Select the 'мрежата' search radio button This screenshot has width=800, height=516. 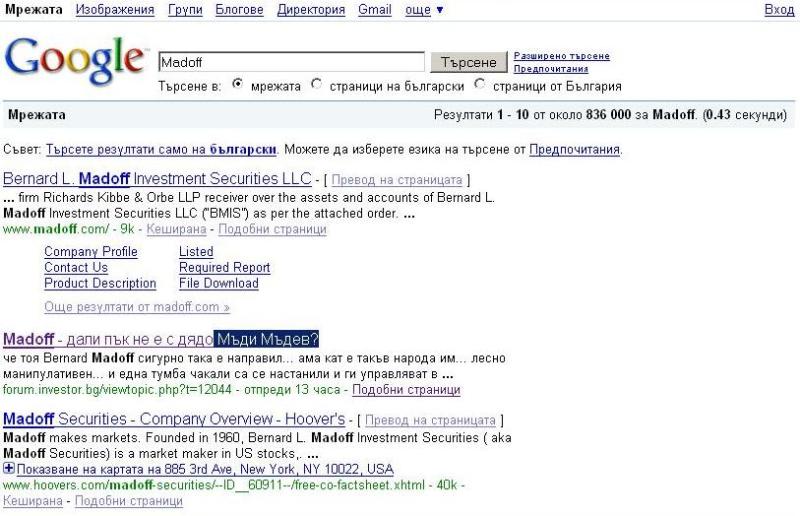[237, 85]
